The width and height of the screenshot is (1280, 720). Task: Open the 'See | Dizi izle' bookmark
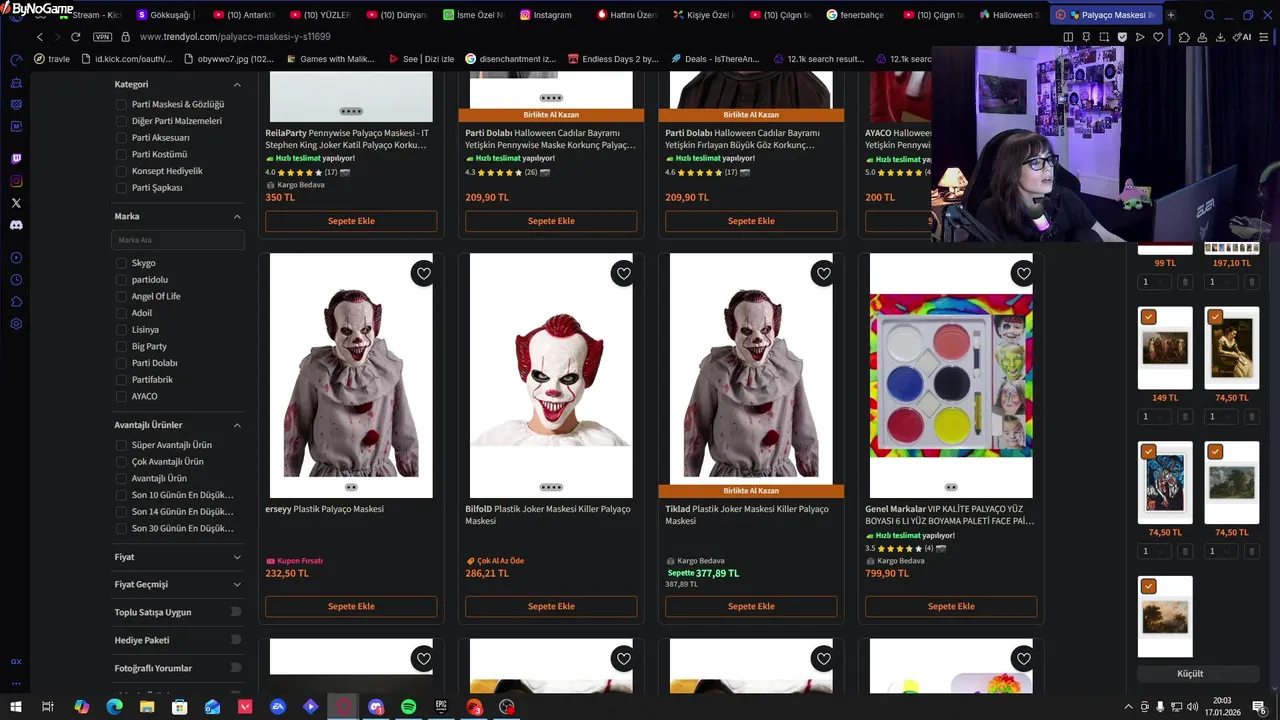click(420, 59)
